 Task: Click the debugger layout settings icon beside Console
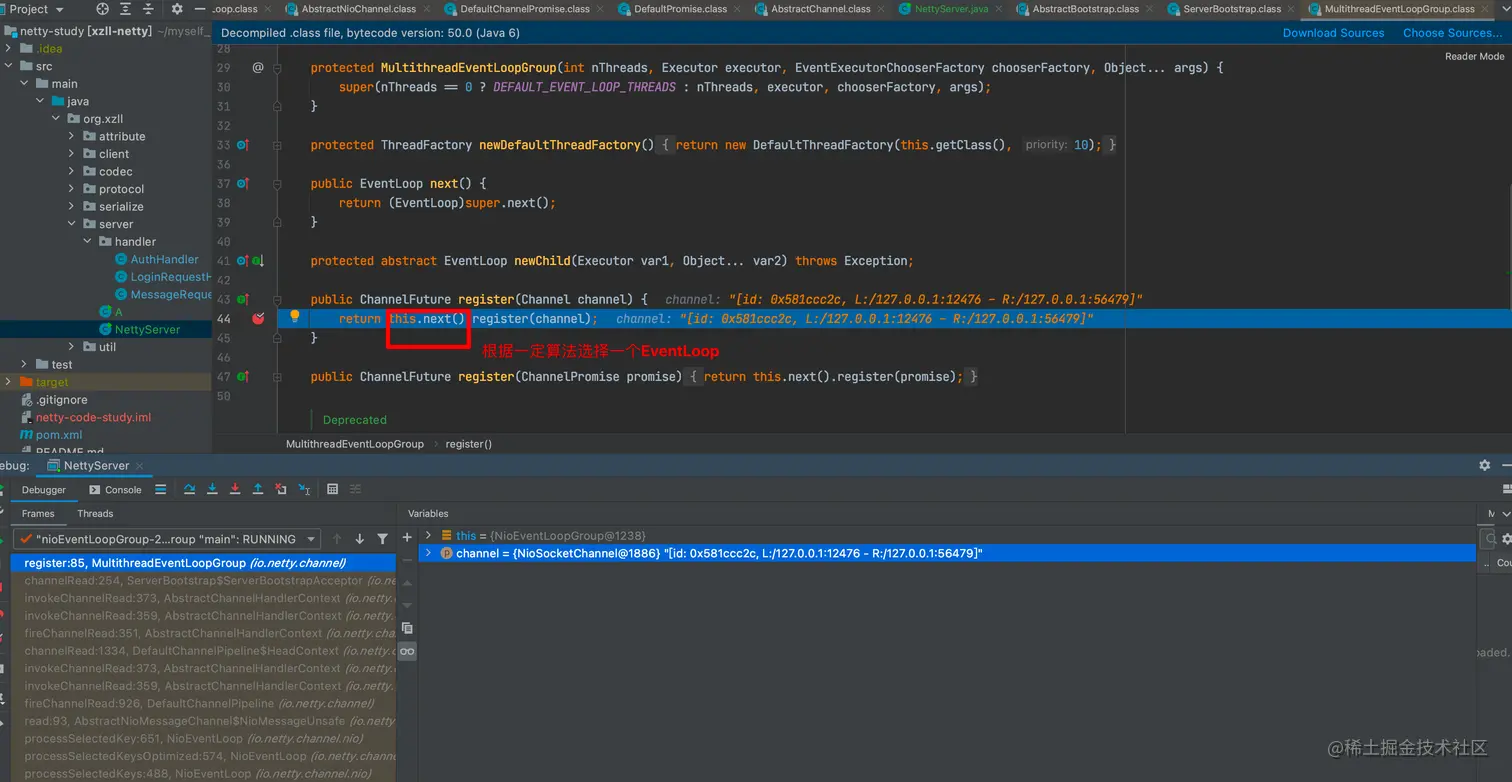tap(160, 489)
